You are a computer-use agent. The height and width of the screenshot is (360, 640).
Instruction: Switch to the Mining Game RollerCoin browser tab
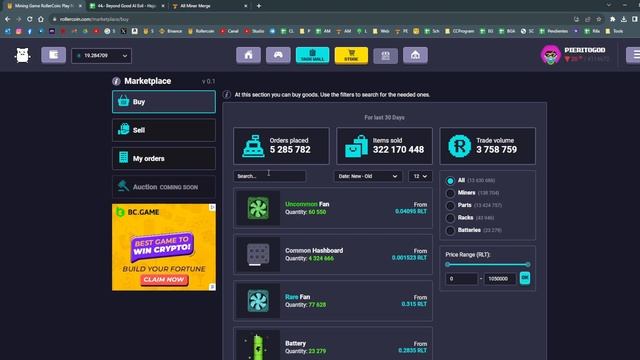pyautogui.click(x=44, y=6)
